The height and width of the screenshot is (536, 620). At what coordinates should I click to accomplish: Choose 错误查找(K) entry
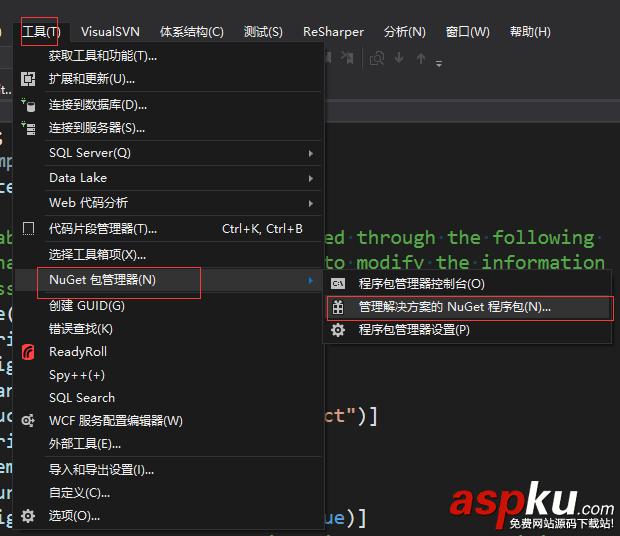tap(81, 329)
